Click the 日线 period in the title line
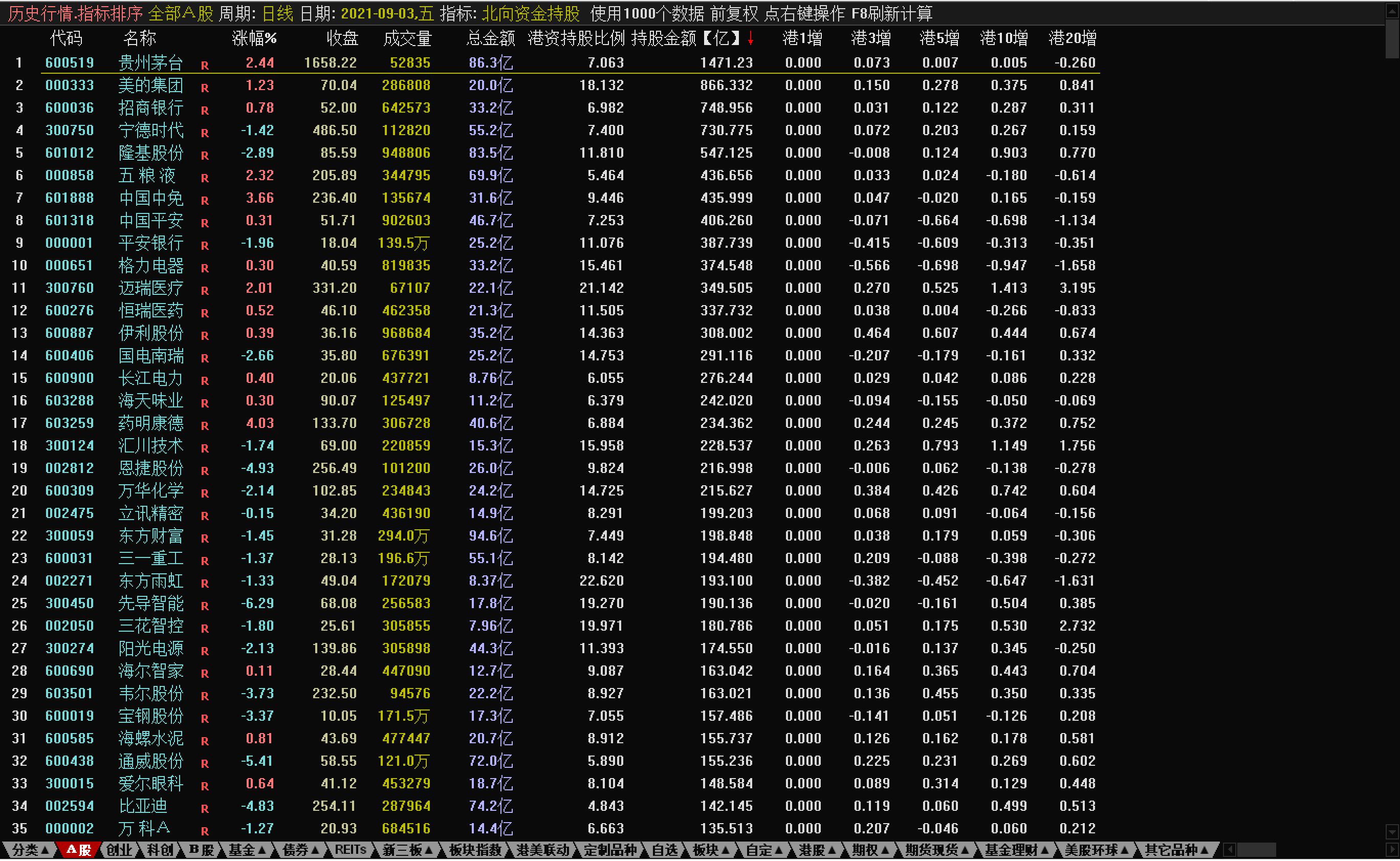This screenshot has height=861, width=1400. click(277, 13)
